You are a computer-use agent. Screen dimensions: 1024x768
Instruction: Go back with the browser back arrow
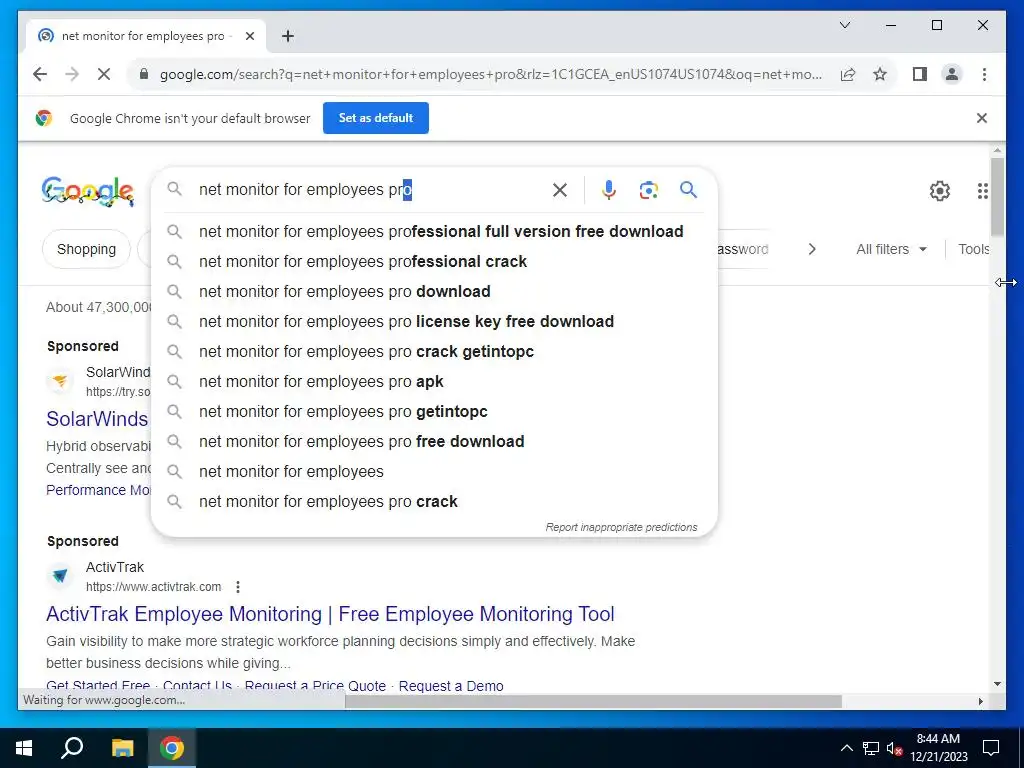click(40, 74)
